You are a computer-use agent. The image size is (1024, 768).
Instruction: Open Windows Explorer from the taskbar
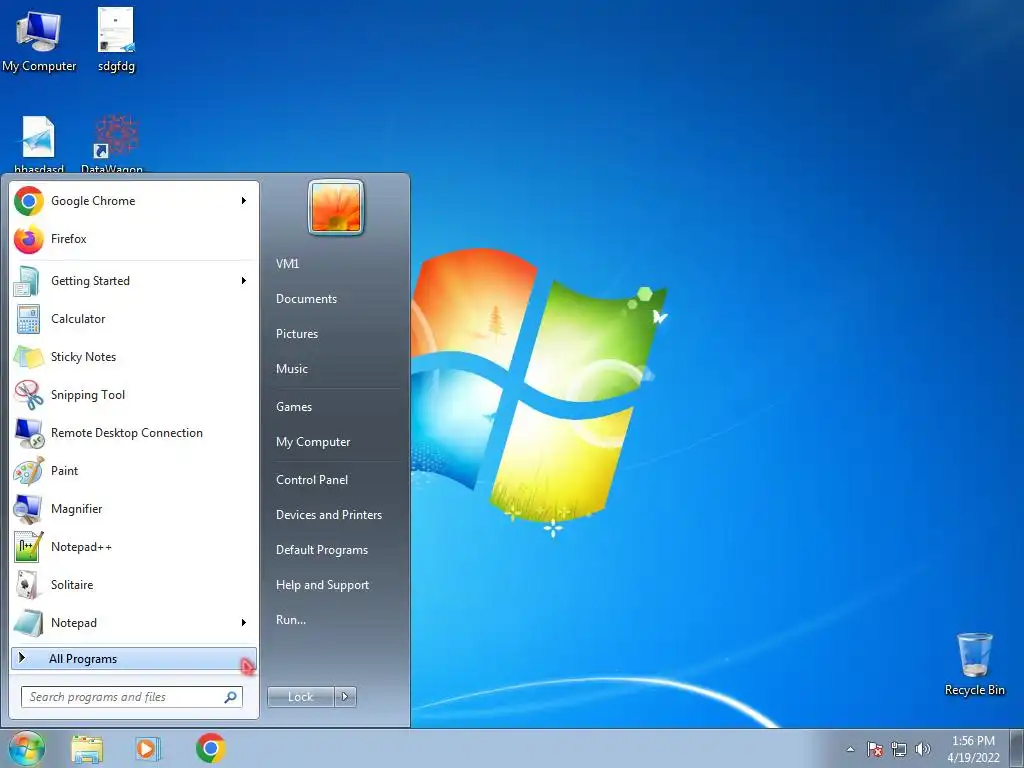[x=87, y=749]
